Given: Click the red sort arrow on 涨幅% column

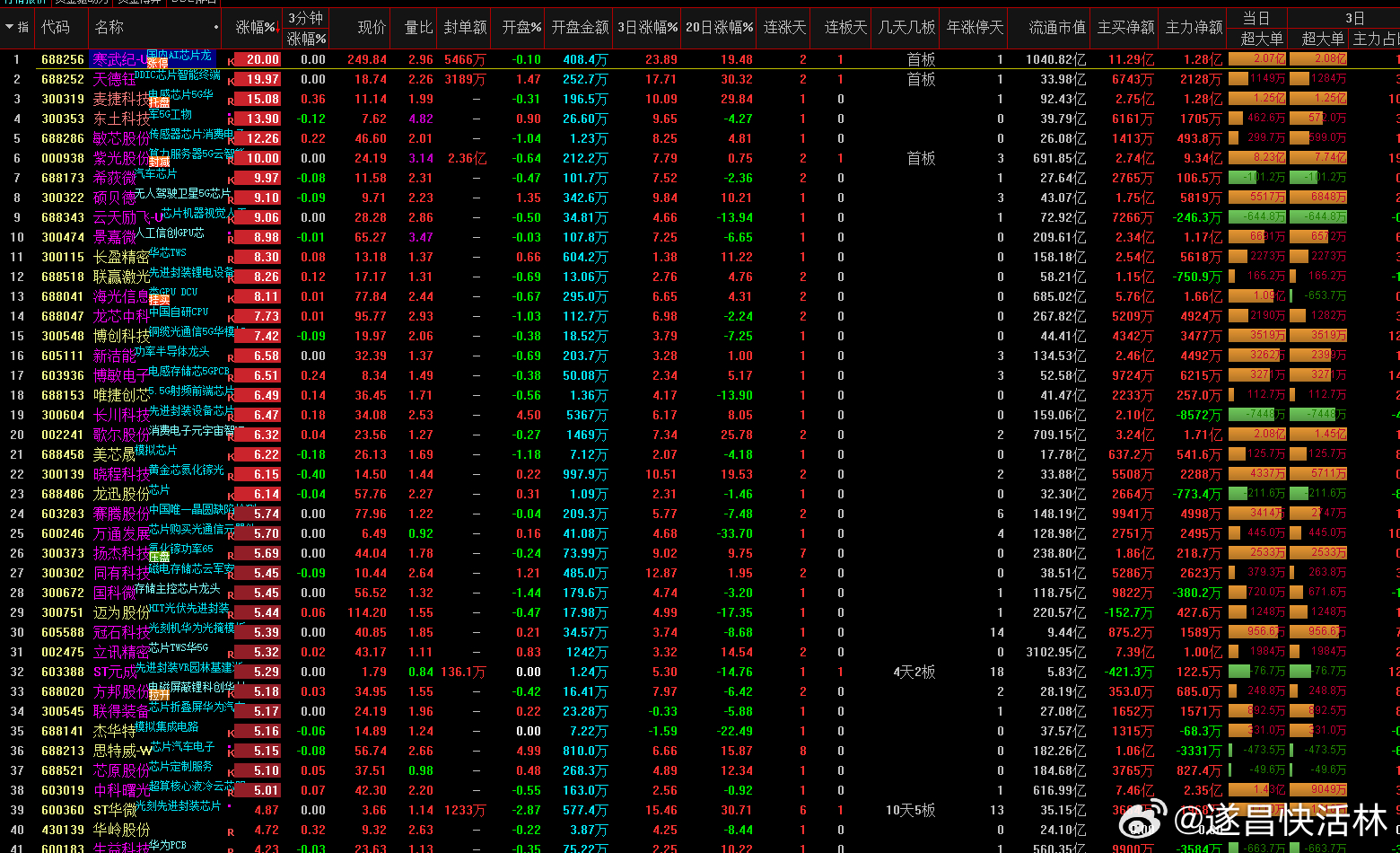Looking at the screenshot, I should click(276, 29).
